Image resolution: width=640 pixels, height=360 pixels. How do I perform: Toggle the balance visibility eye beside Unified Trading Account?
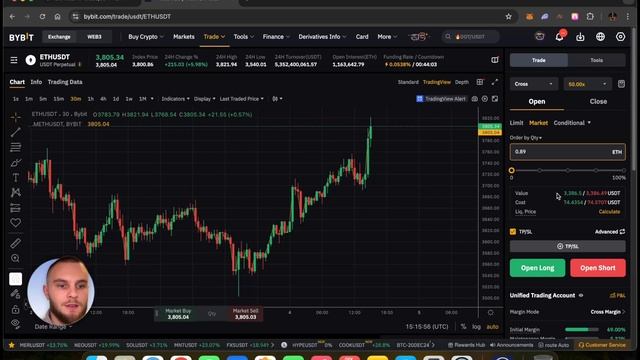click(x=581, y=296)
